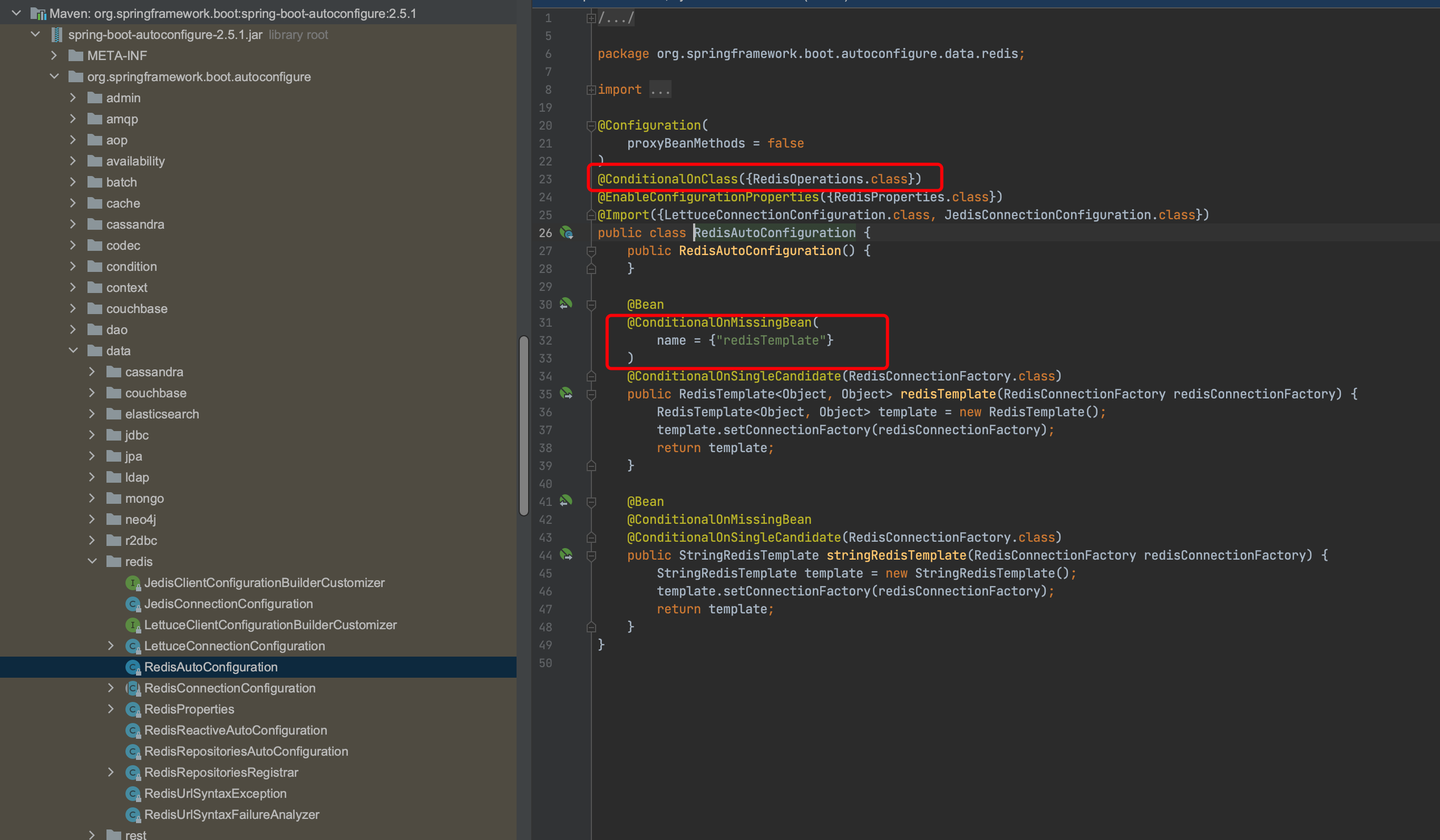This screenshot has width=1440, height=840.
Task: Click RedisProperties.class in @EnableConfigurationProperties
Action: [x=911, y=197]
